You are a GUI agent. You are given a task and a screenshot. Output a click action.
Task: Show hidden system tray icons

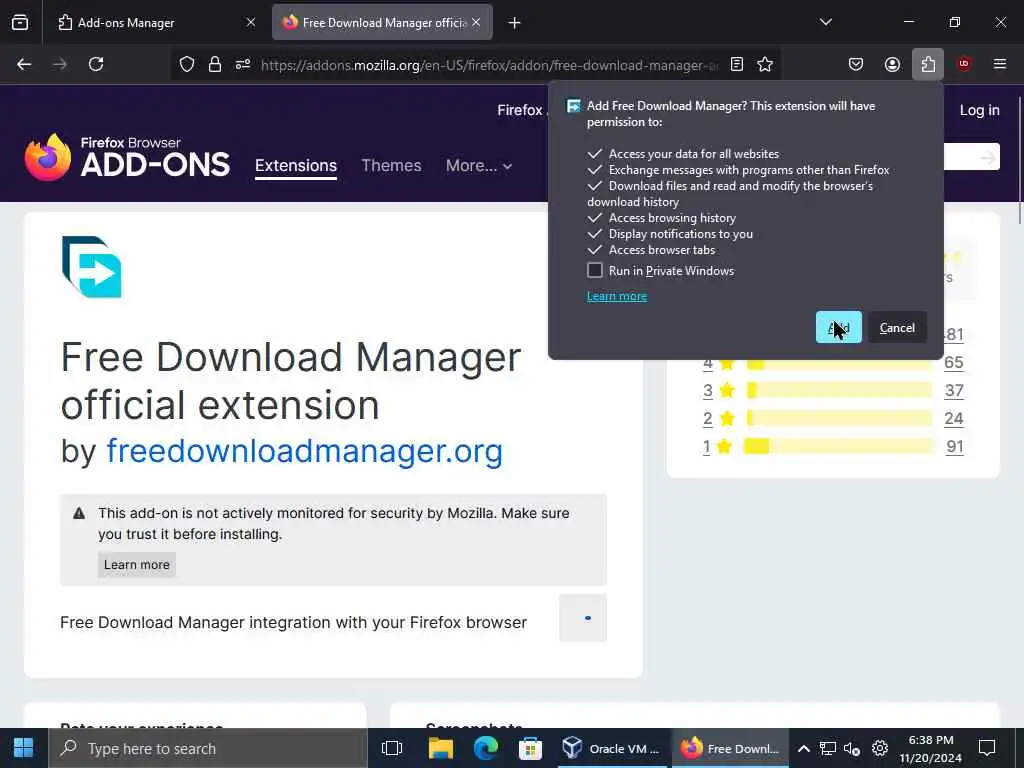click(x=804, y=748)
